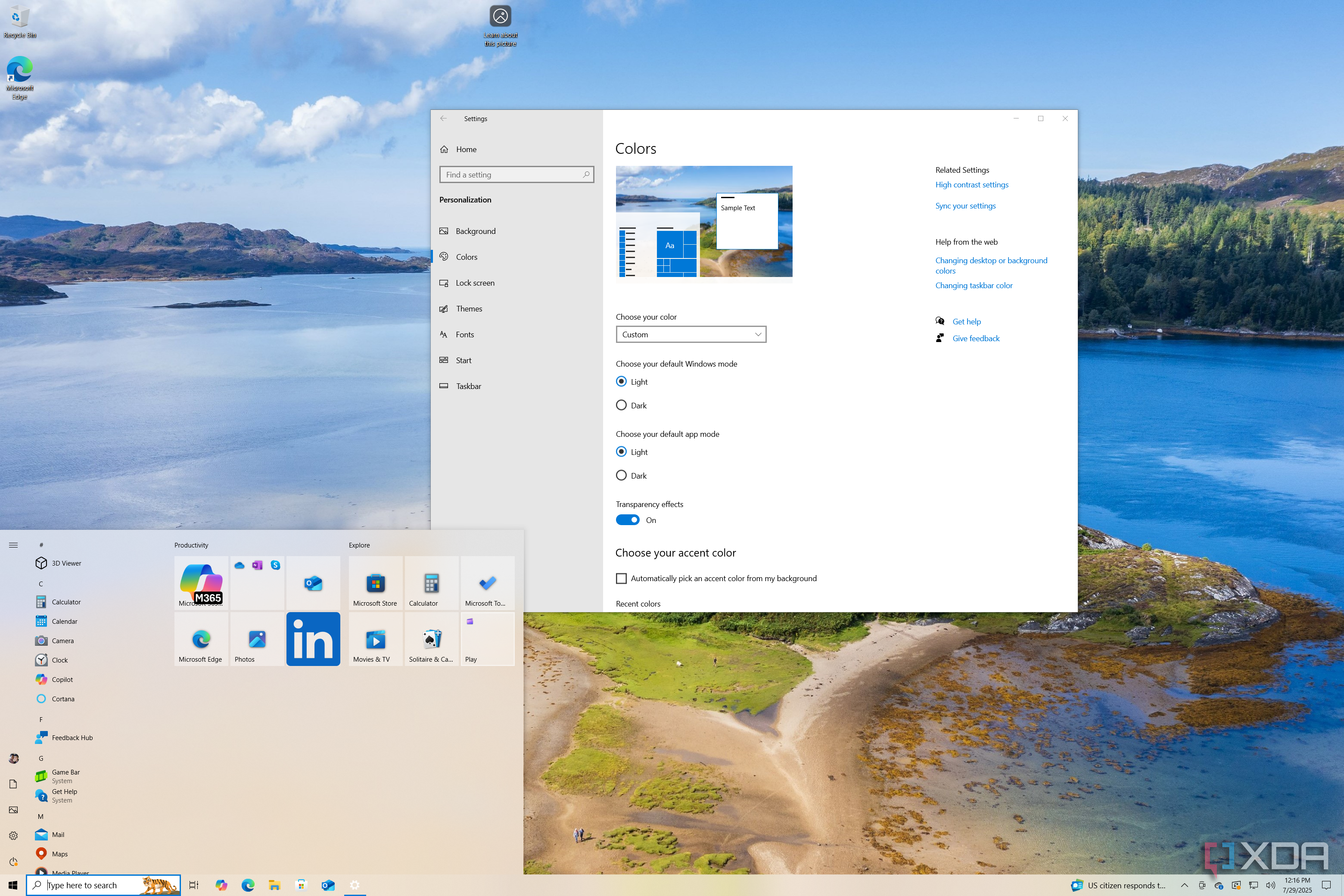Open the Photos tile
This screenshot has width=1344, height=896.
click(x=257, y=639)
